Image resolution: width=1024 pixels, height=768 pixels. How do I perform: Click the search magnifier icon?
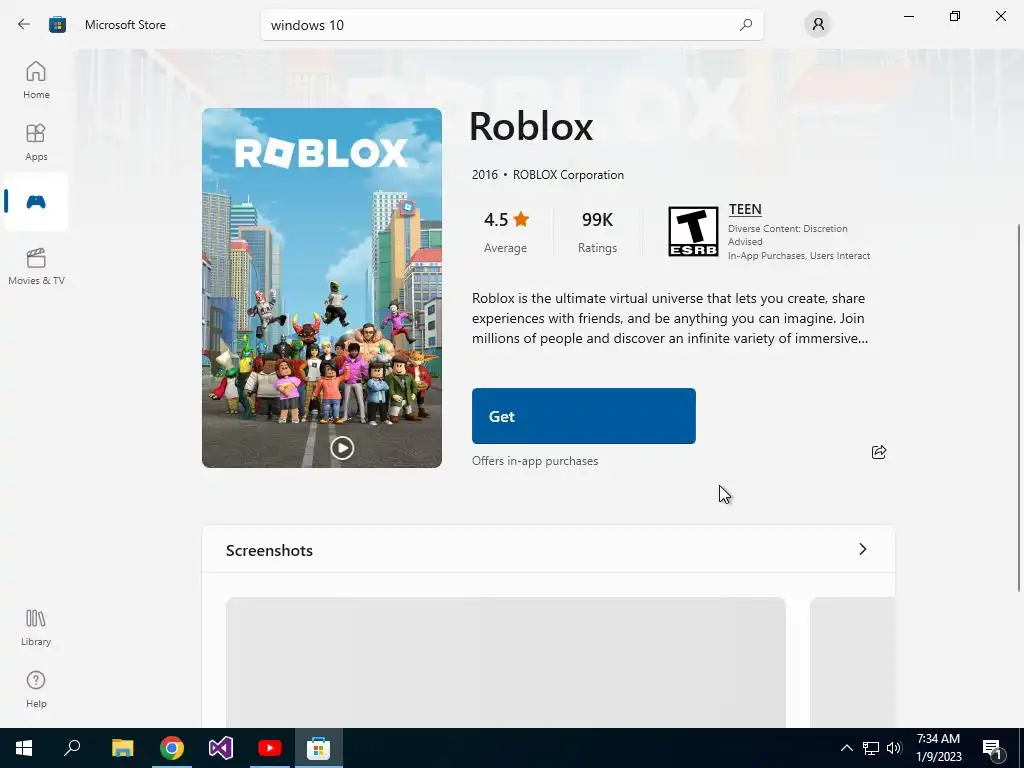point(746,25)
